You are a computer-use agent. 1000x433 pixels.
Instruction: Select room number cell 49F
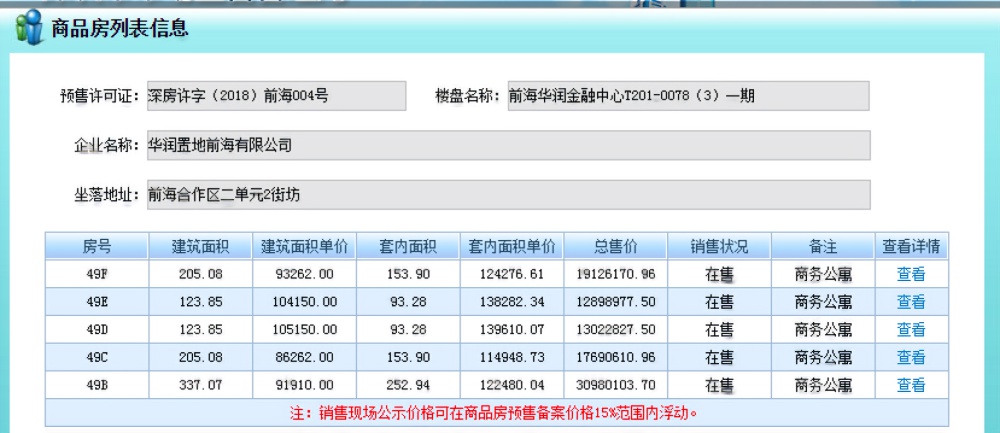(97, 274)
